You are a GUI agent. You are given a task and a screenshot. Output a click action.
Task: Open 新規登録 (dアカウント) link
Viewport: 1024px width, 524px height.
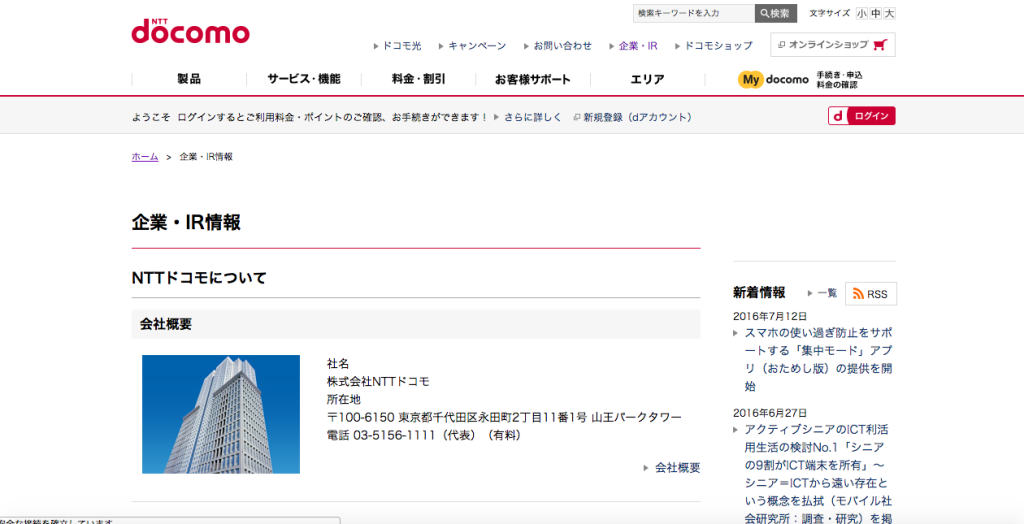637,117
